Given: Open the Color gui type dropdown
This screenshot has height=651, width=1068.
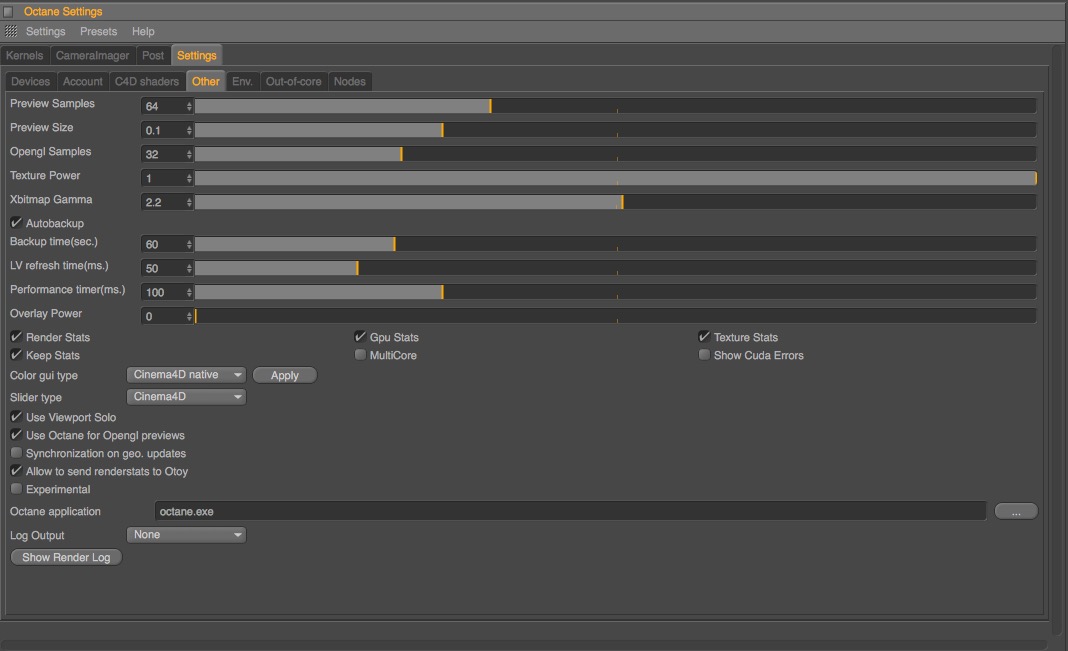Looking at the screenshot, I should (x=186, y=375).
